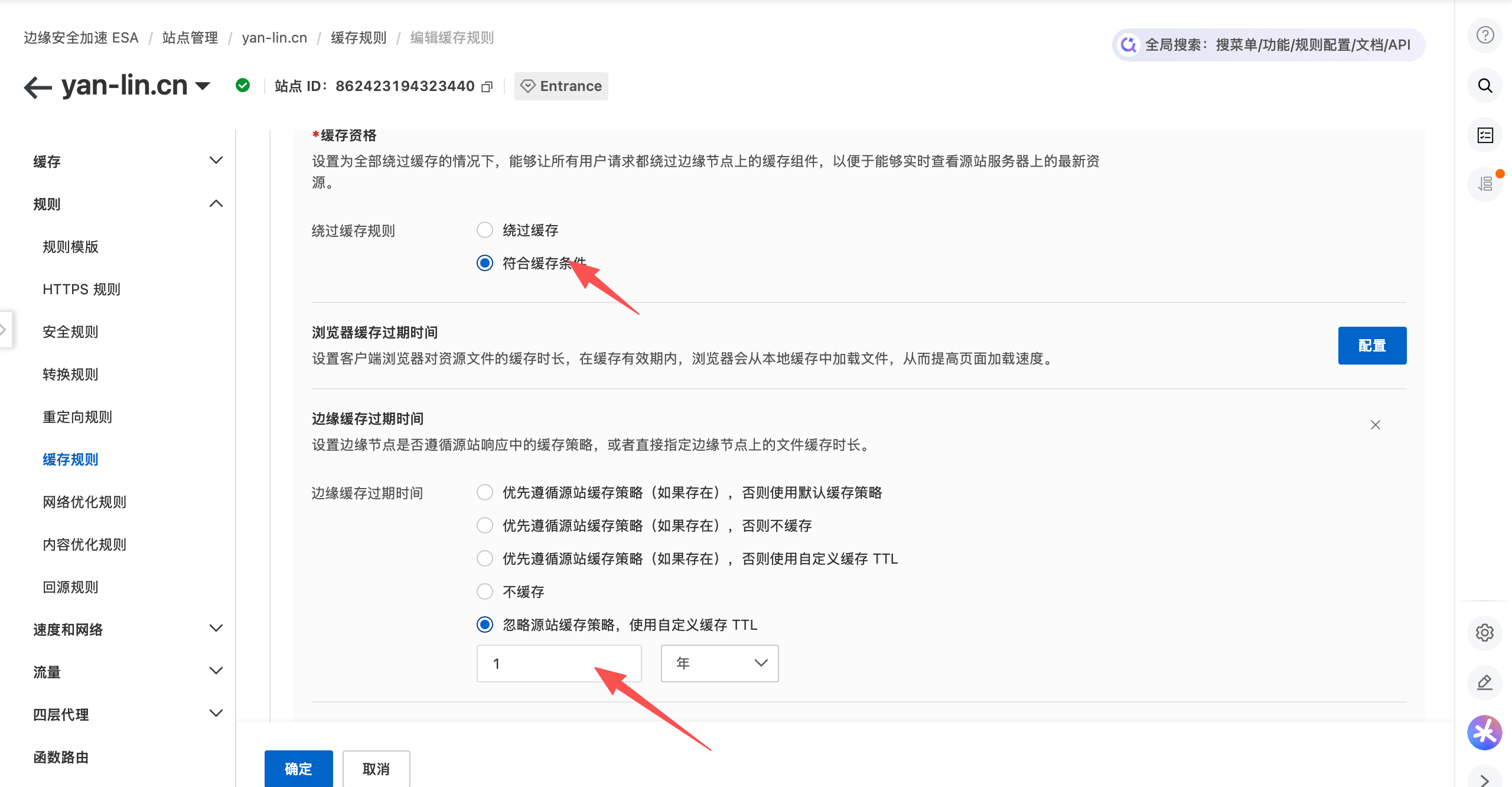Select 缓存规则 in sidebar
The height and width of the screenshot is (787, 1512).
[x=70, y=459]
